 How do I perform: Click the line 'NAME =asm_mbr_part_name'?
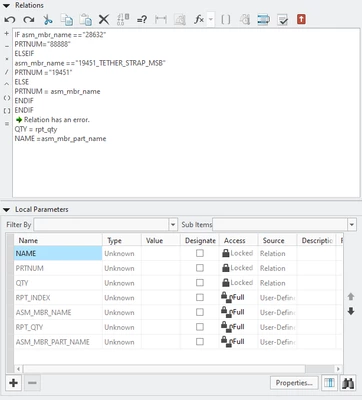[x=60, y=139]
